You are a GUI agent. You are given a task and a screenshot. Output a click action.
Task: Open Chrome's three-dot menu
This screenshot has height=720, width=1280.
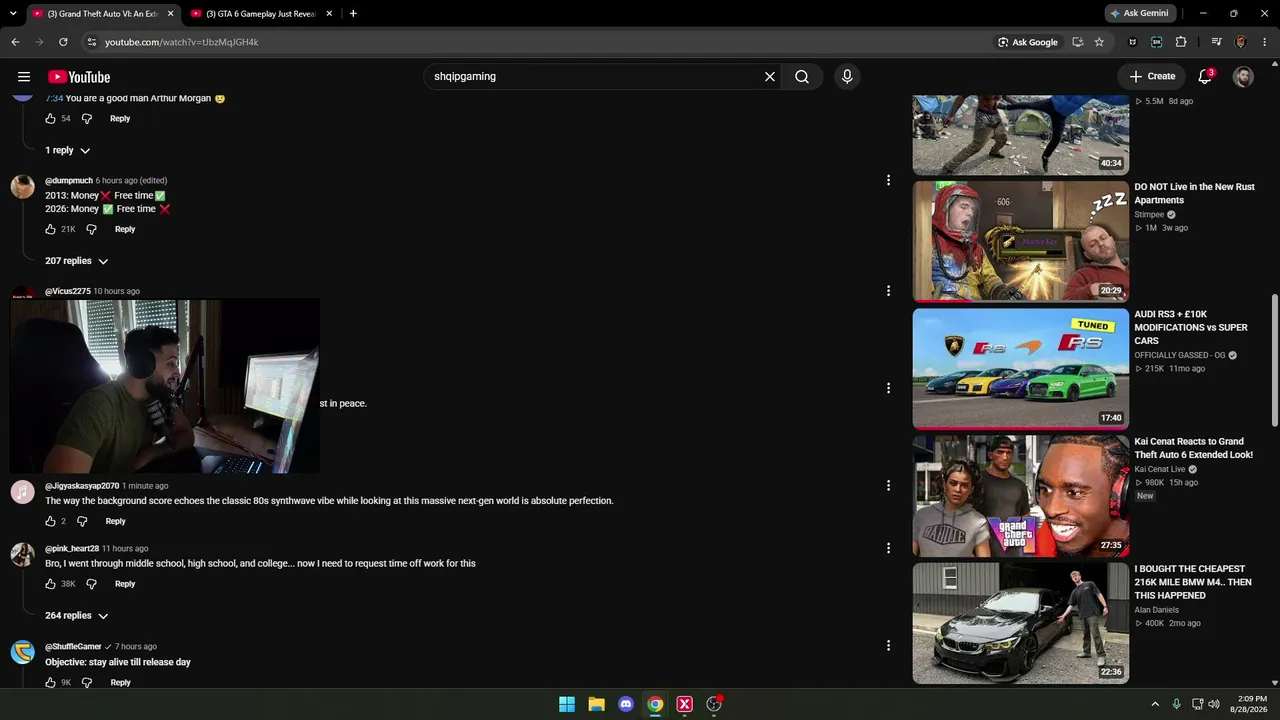[x=1265, y=42]
